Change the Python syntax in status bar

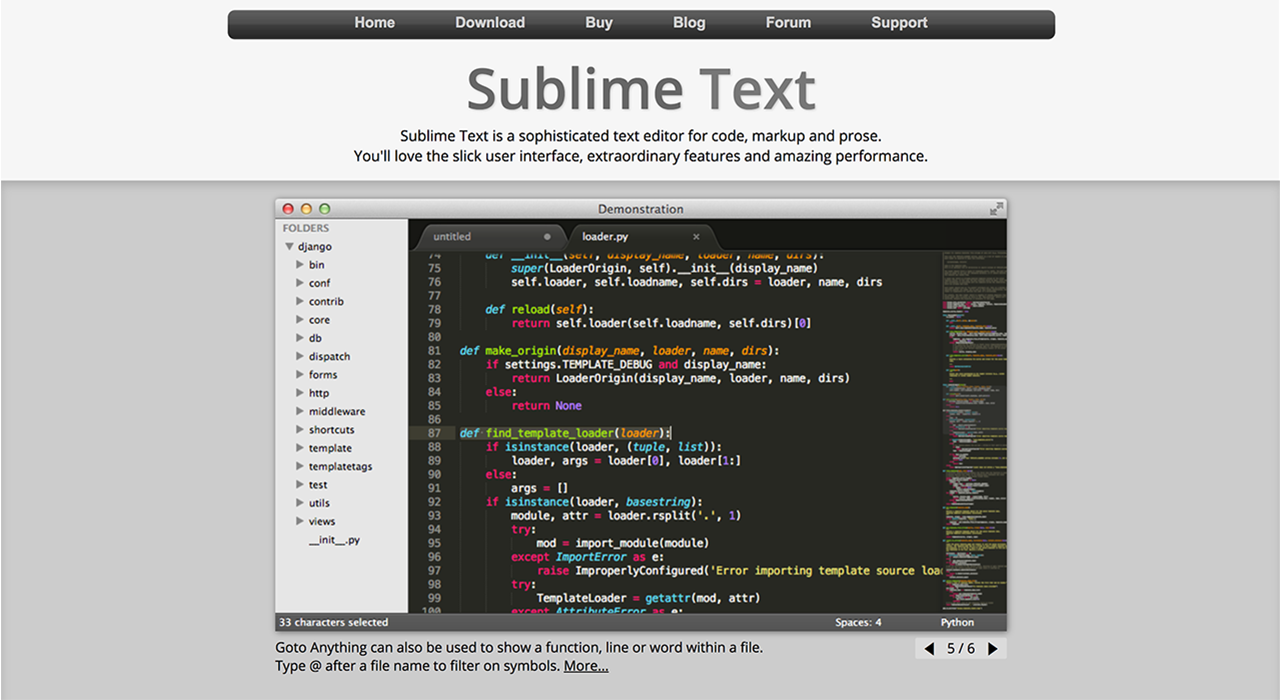pos(957,622)
